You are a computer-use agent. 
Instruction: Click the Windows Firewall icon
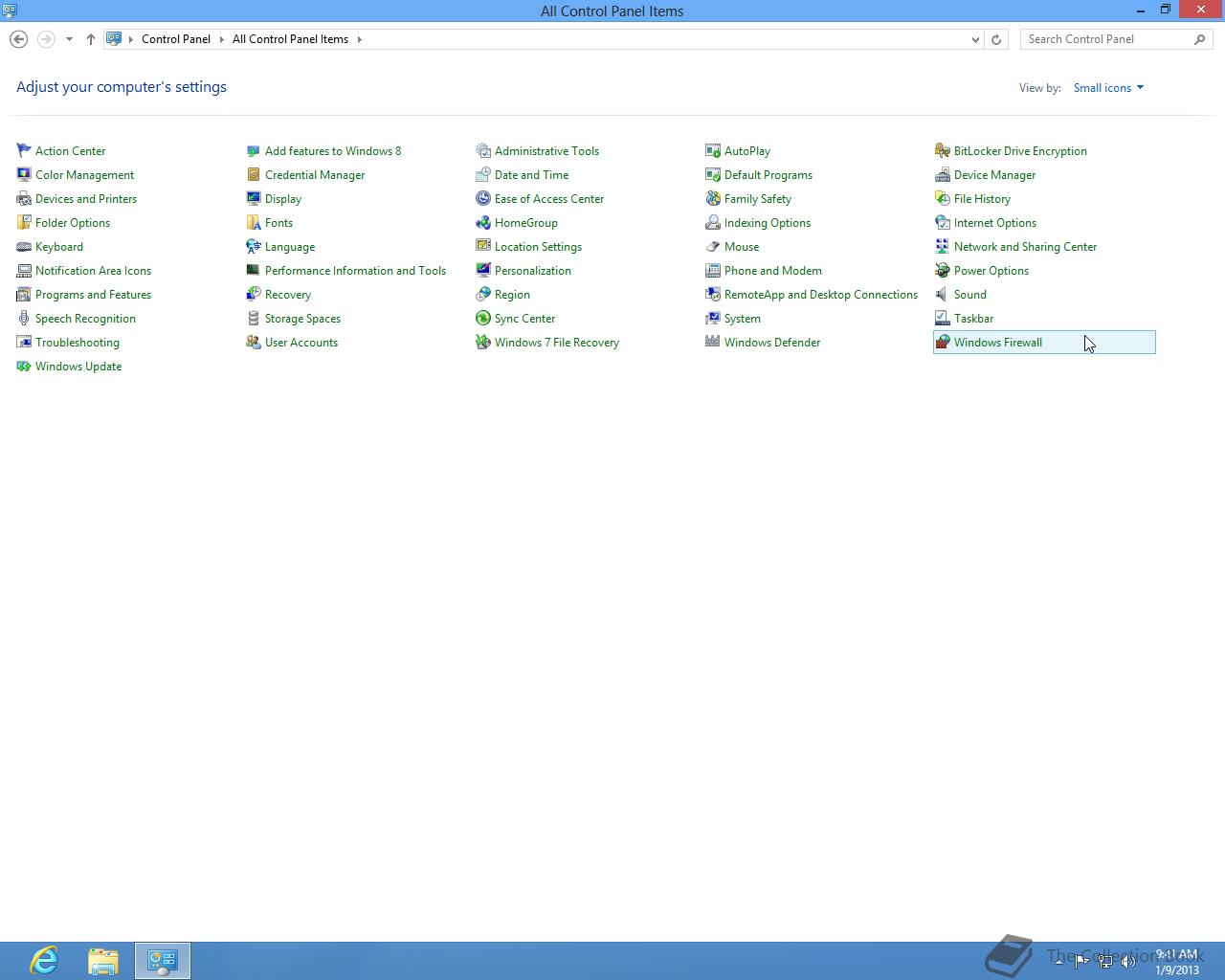[943, 342]
